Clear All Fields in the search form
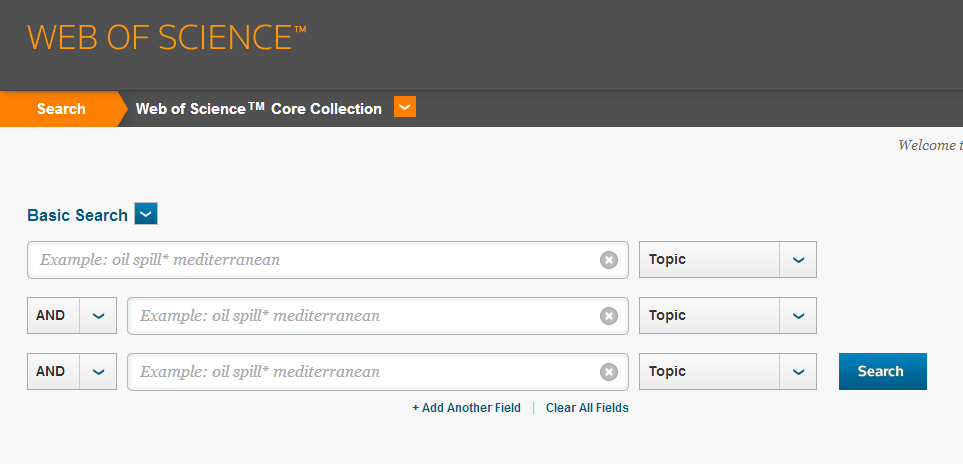The height and width of the screenshot is (464, 963). (x=587, y=408)
